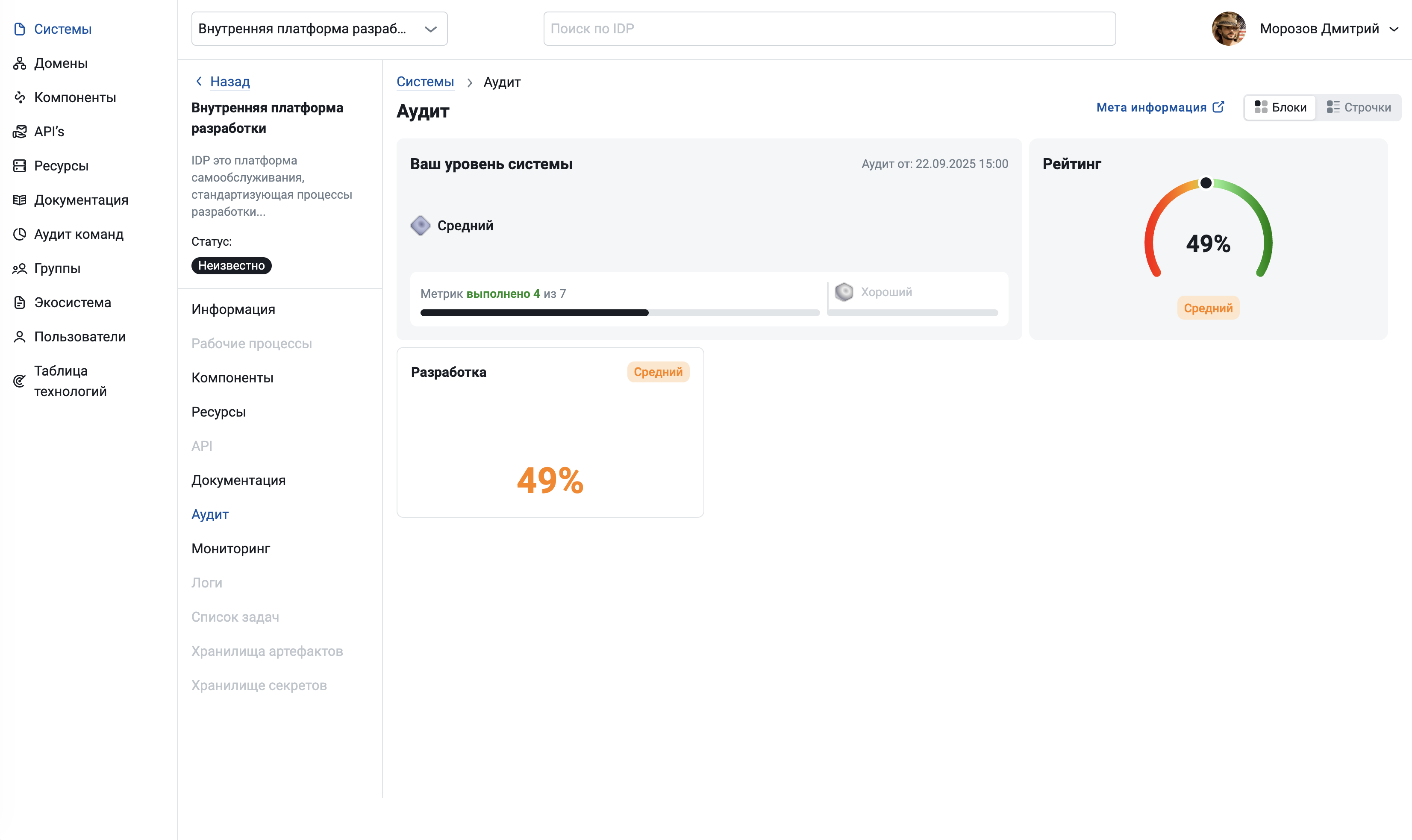Viewport: 1412px width, 840px height.
Task: Open the system selector dropdown
Action: click(319, 29)
